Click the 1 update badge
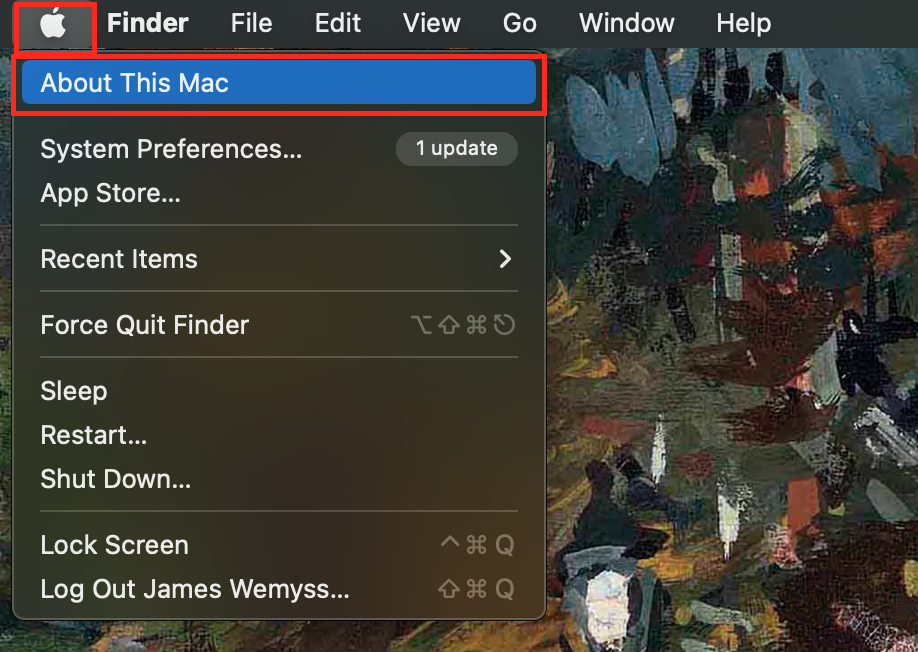Screen dimensions: 918x652 click(x=457, y=149)
